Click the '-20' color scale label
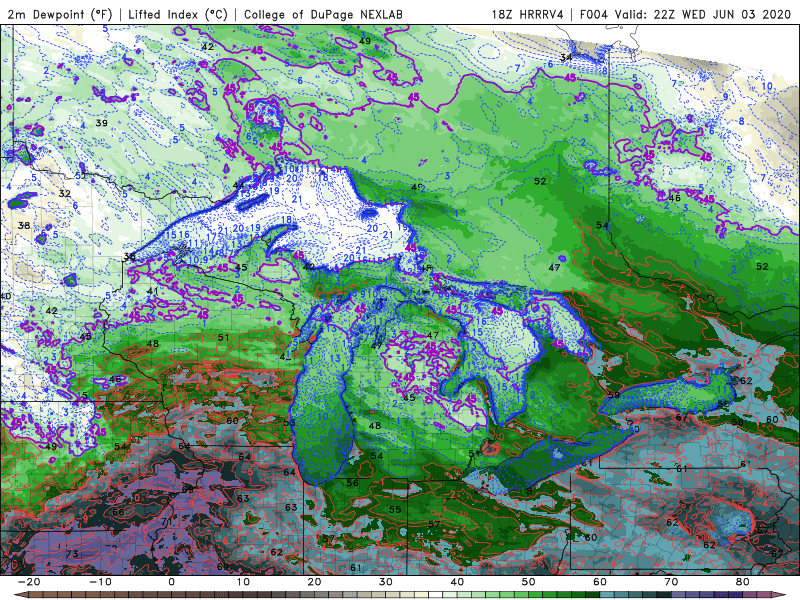 (29, 582)
